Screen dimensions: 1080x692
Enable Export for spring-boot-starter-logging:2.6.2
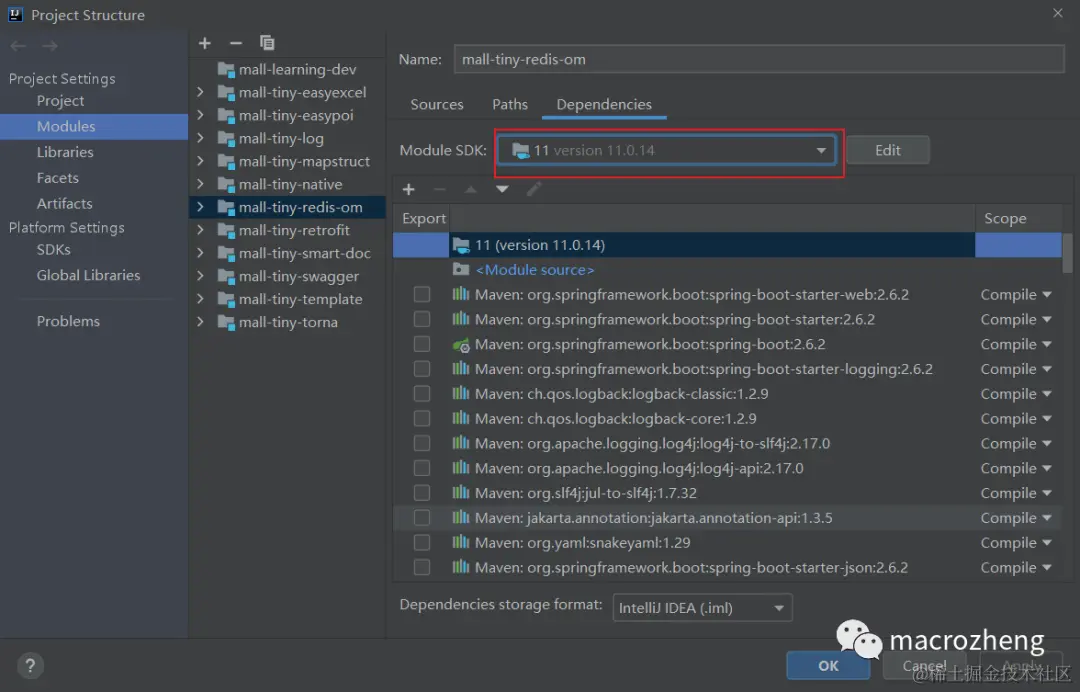422,369
